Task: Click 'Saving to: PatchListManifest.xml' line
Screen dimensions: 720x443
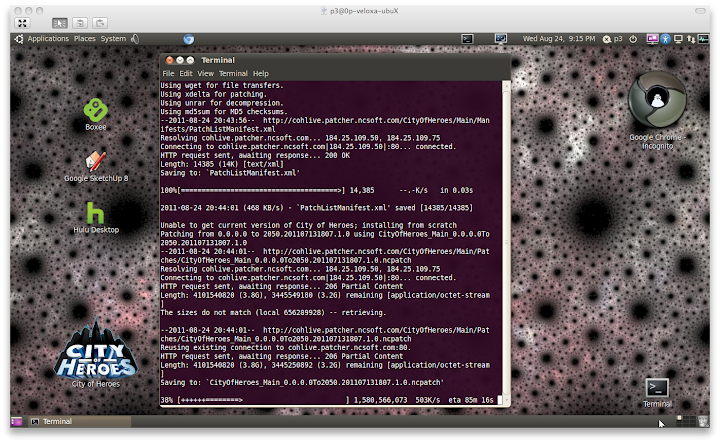Action: coord(230,173)
